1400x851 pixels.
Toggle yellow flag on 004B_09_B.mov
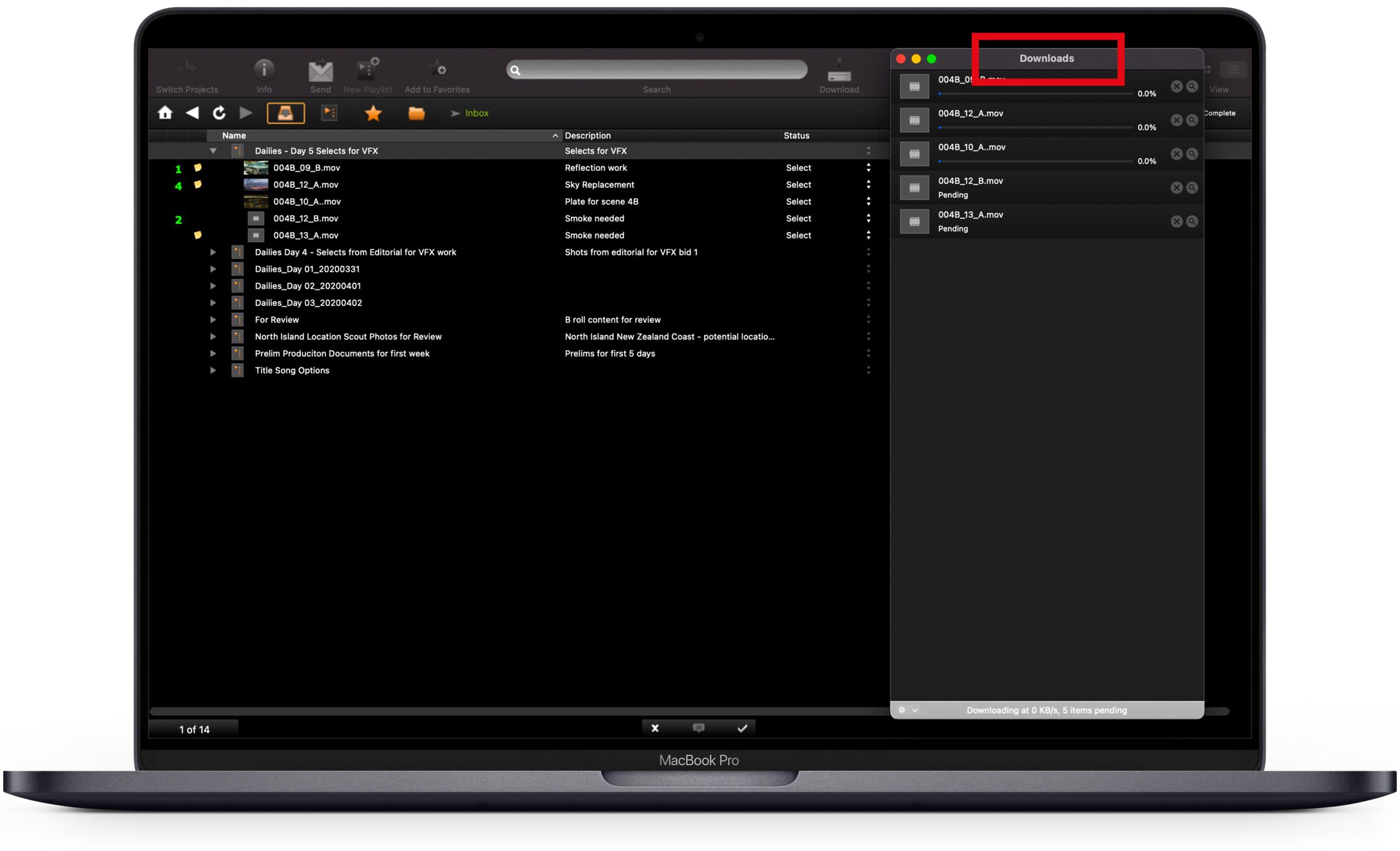pyautogui.click(x=198, y=168)
